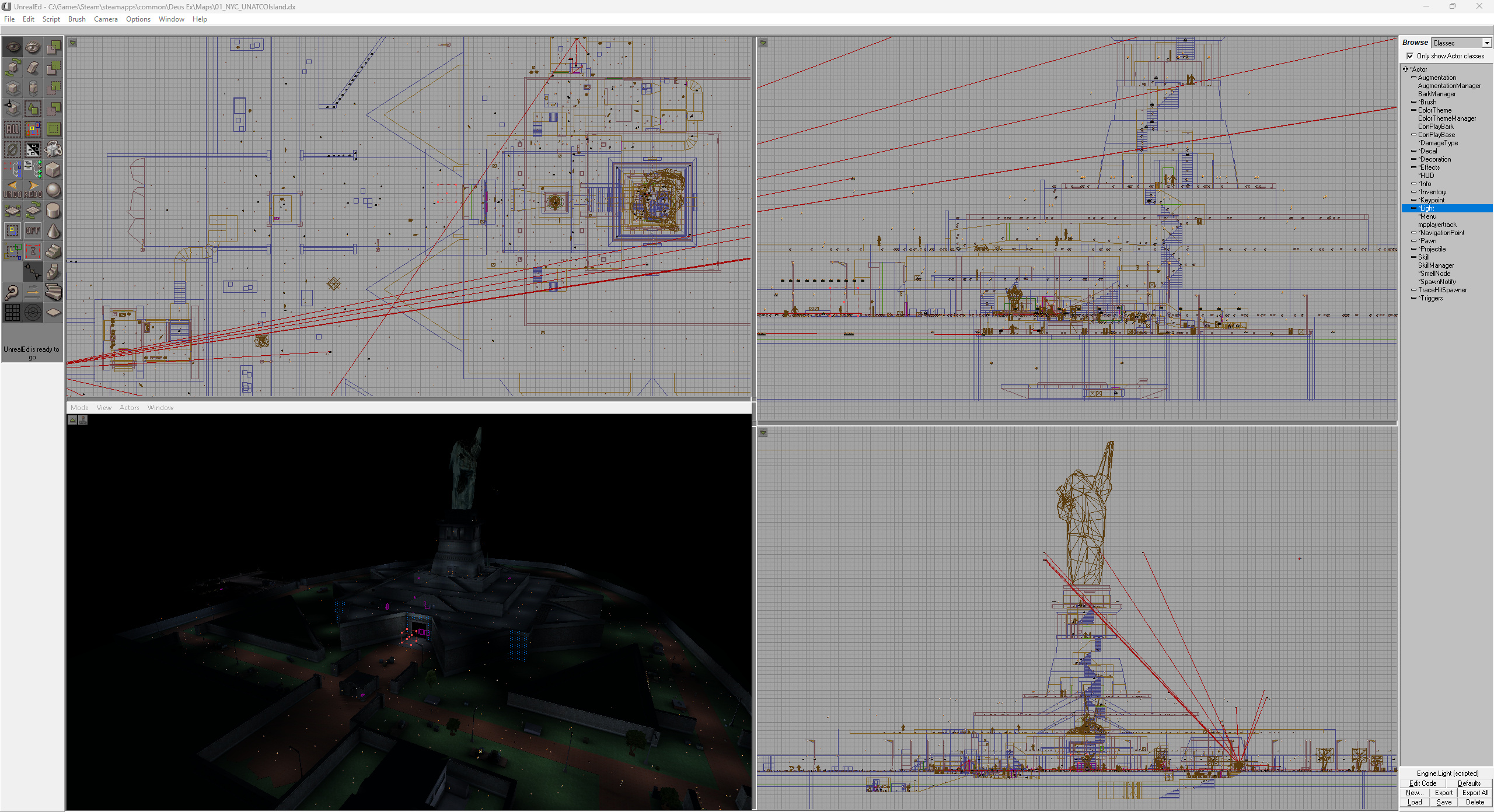1494x812 pixels.
Task: Click the UNDO toolbar icon
Action: point(12,190)
